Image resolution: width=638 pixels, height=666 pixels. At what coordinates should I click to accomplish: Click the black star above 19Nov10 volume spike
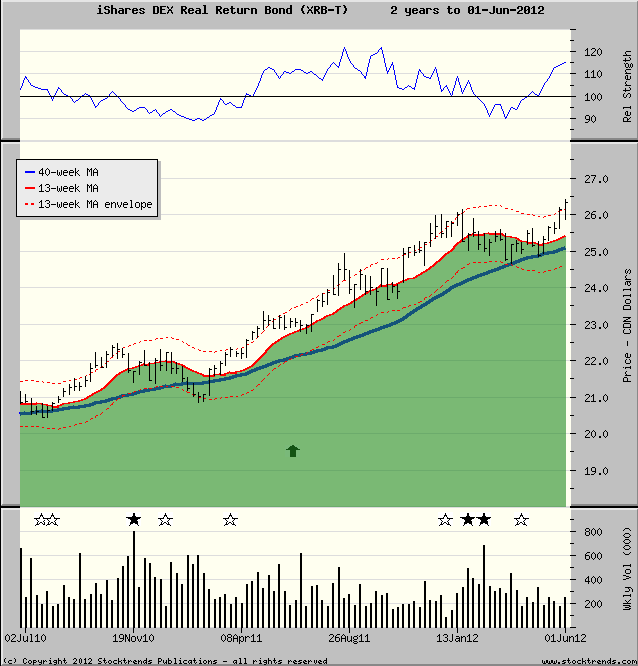click(x=134, y=519)
